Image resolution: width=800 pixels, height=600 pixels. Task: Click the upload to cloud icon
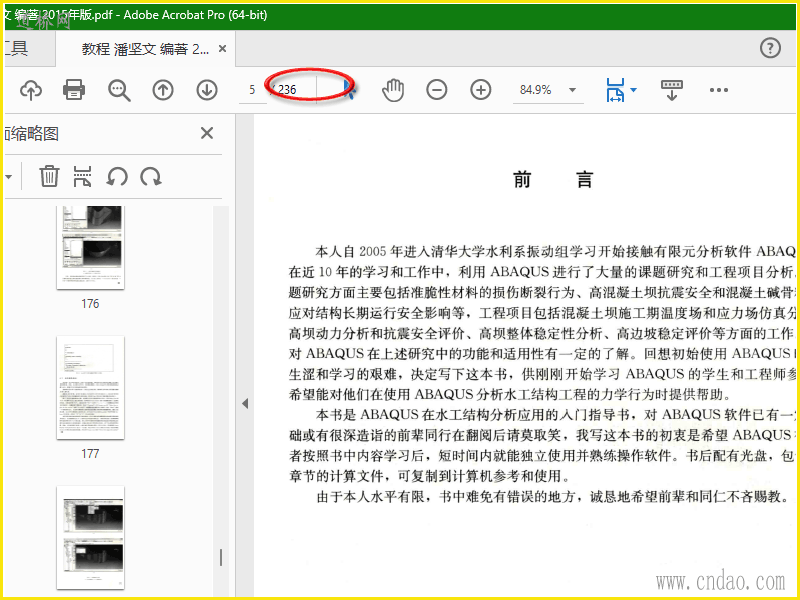coord(31,90)
